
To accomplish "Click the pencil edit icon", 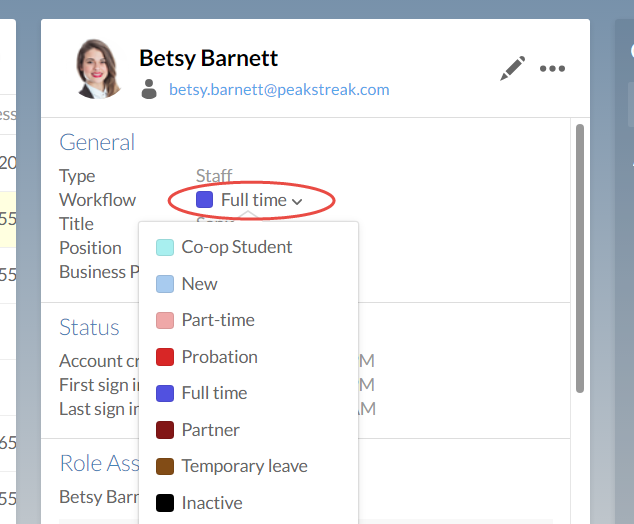I will 512,69.
